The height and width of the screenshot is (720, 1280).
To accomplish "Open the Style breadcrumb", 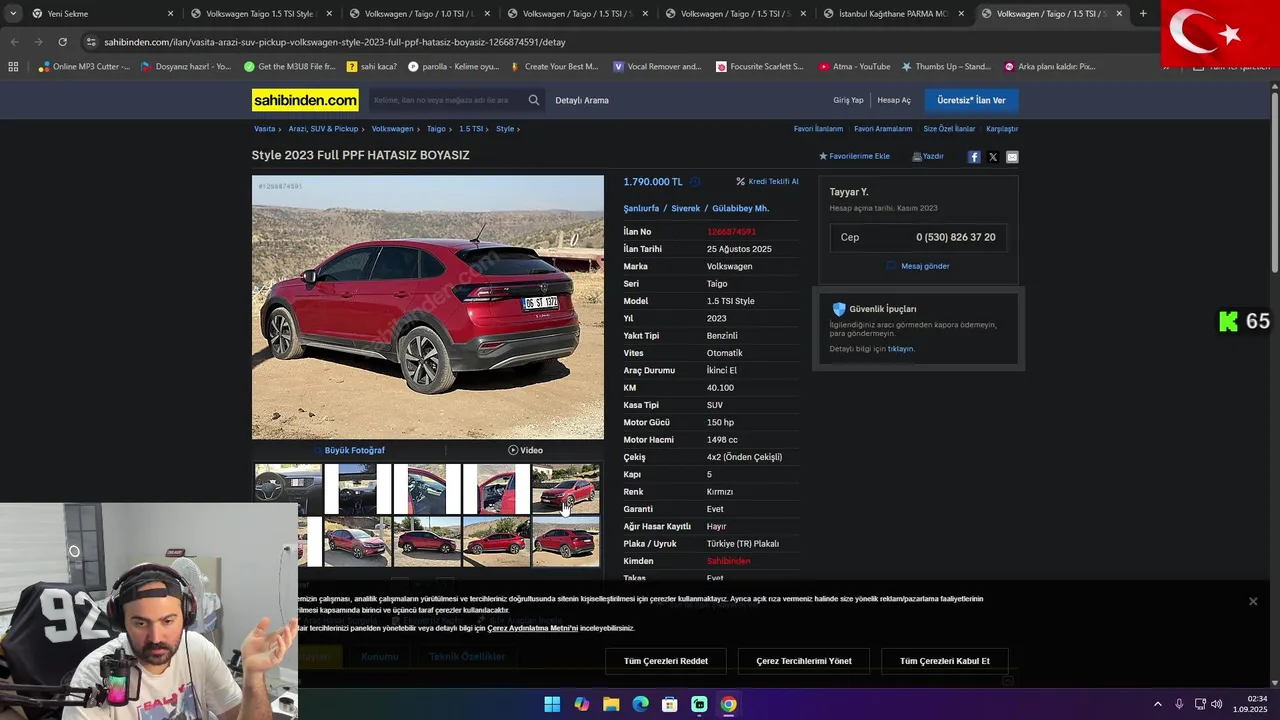I will point(505,129).
